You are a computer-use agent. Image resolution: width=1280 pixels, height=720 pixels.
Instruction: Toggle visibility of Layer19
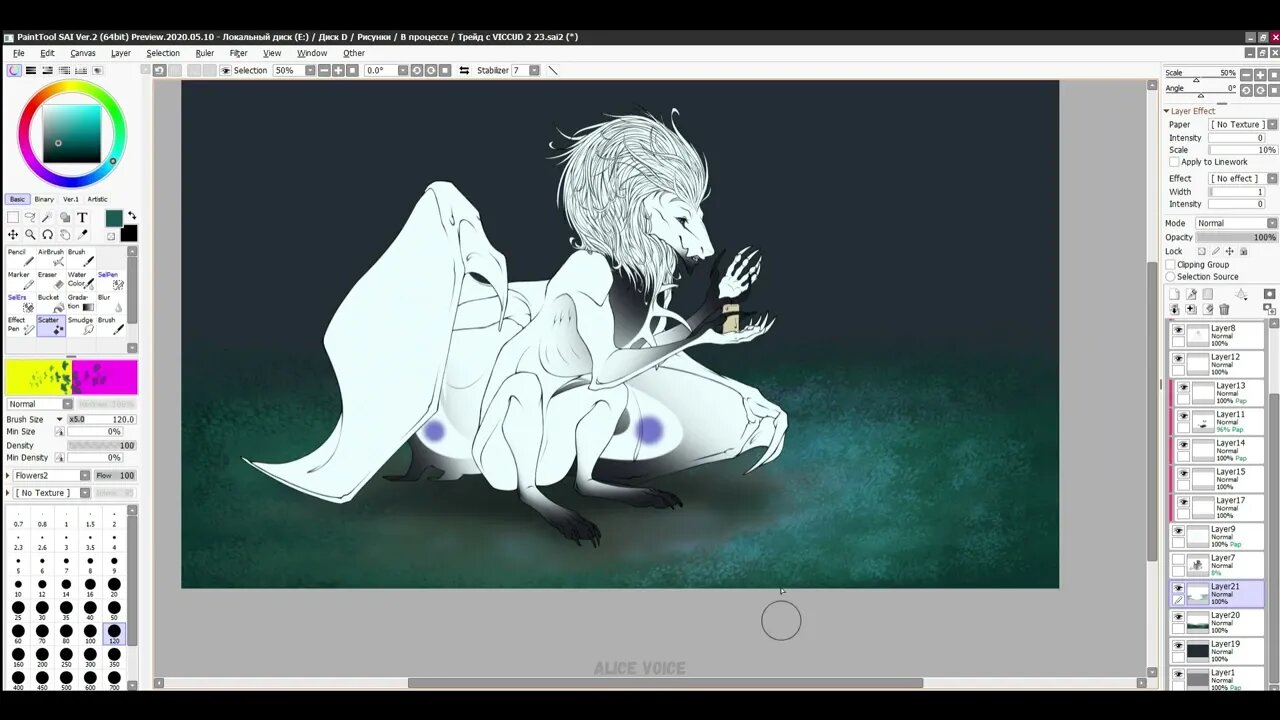pos(1178,647)
